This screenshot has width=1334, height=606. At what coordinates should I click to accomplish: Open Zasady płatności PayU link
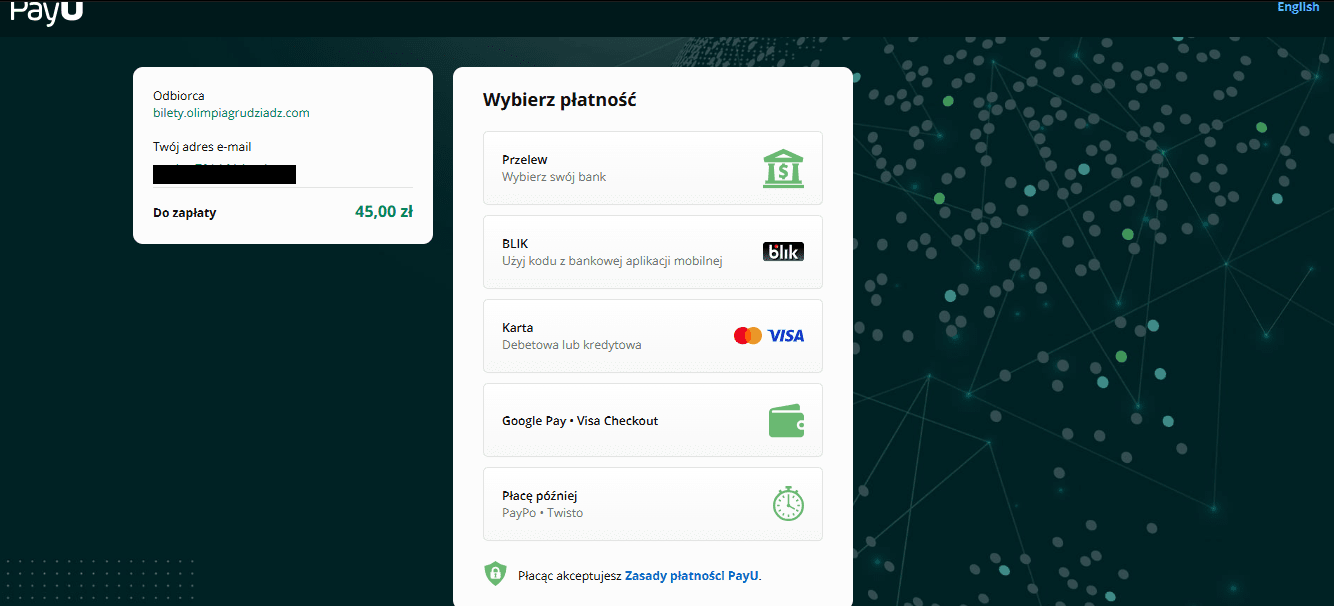[691, 576]
